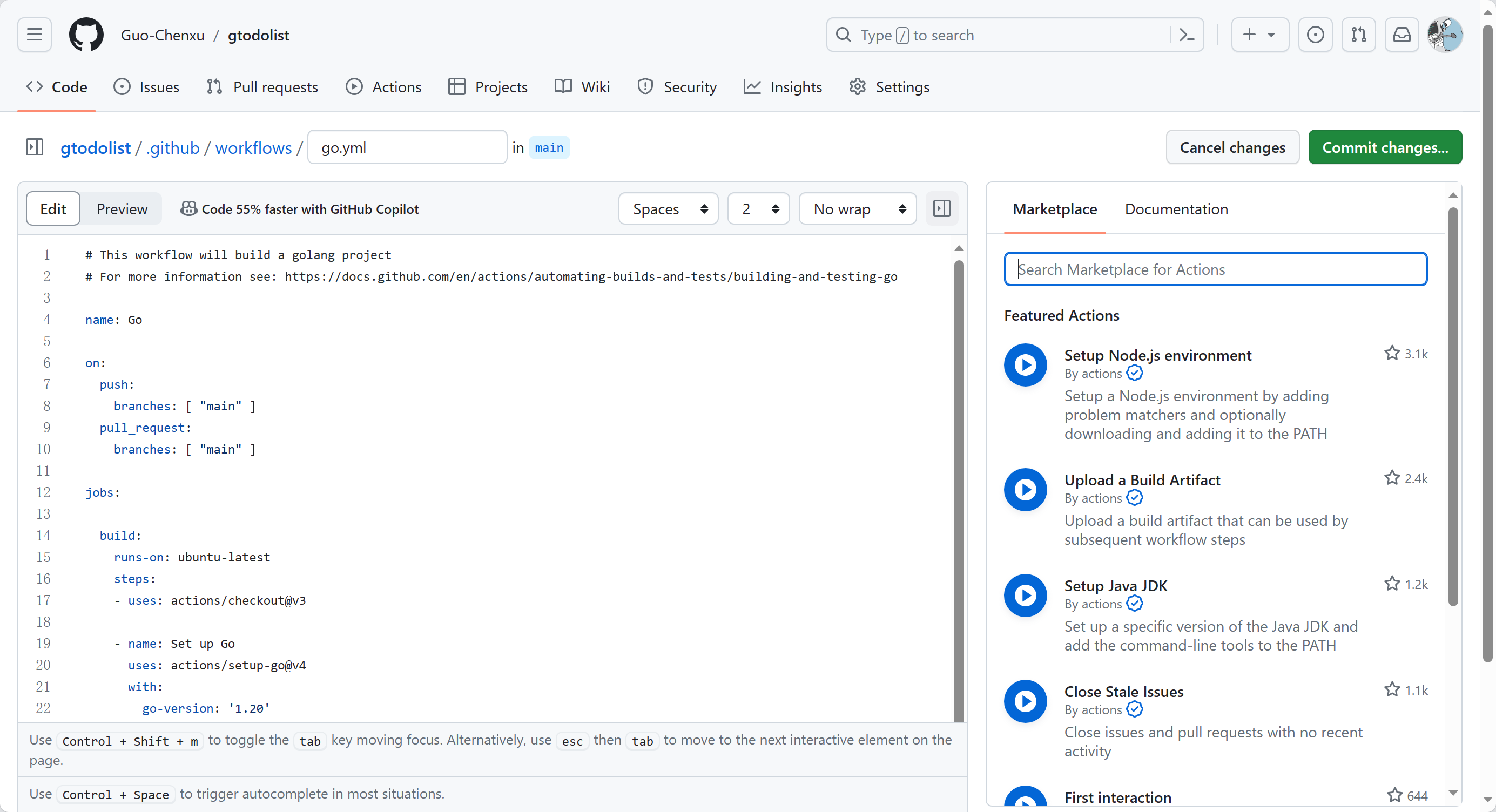Image resolution: width=1496 pixels, height=812 pixels.
Task: Click verified badge under Setup Node.js environment
Action: pyautogui.click(x=1135, y=373)
